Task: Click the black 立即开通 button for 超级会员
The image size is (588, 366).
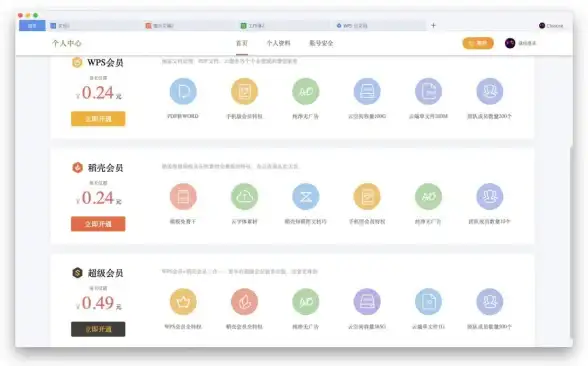Action: pos(98,329)
